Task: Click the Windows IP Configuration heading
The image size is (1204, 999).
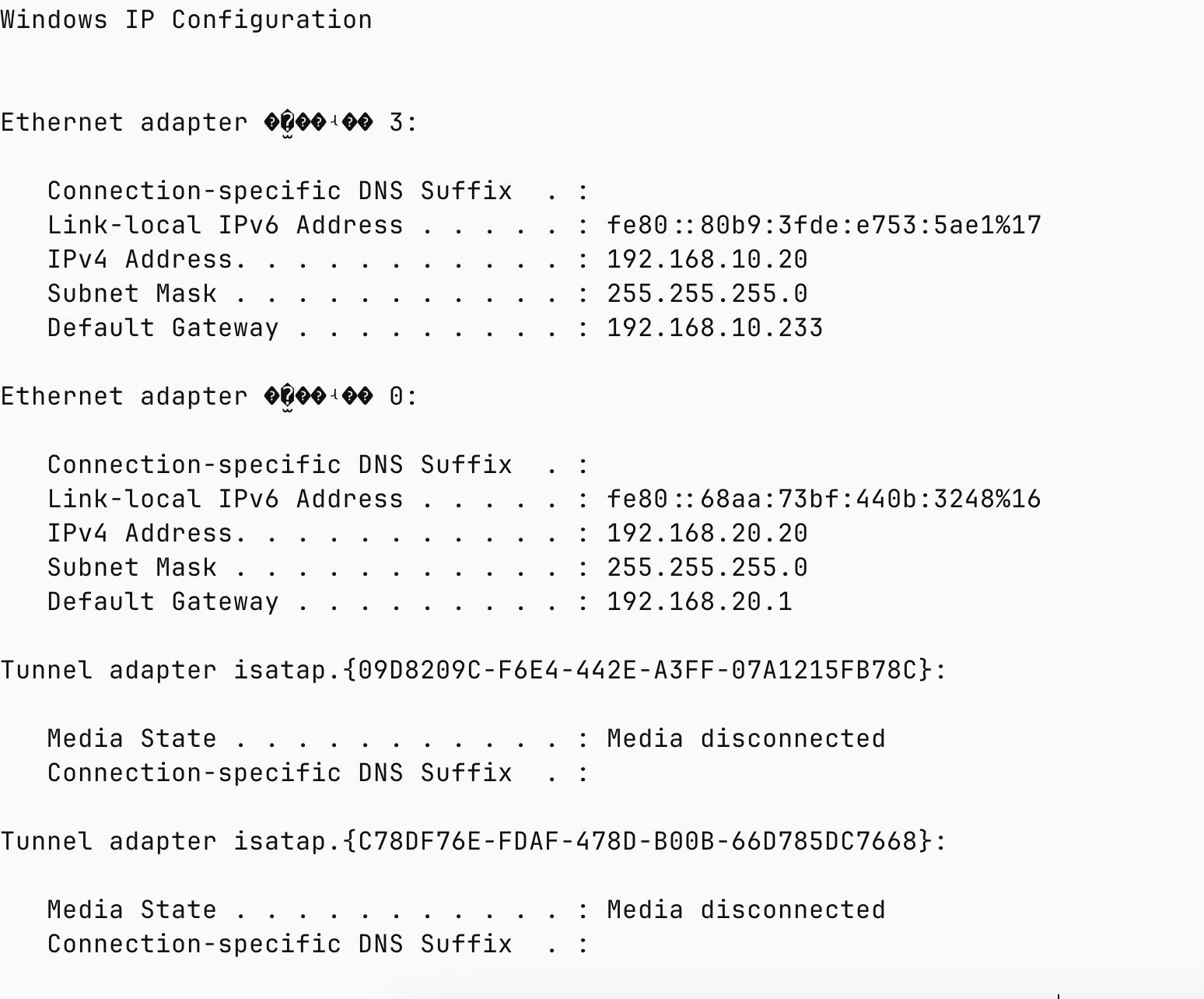Action: pyautogui.click(x=187, y=20)
